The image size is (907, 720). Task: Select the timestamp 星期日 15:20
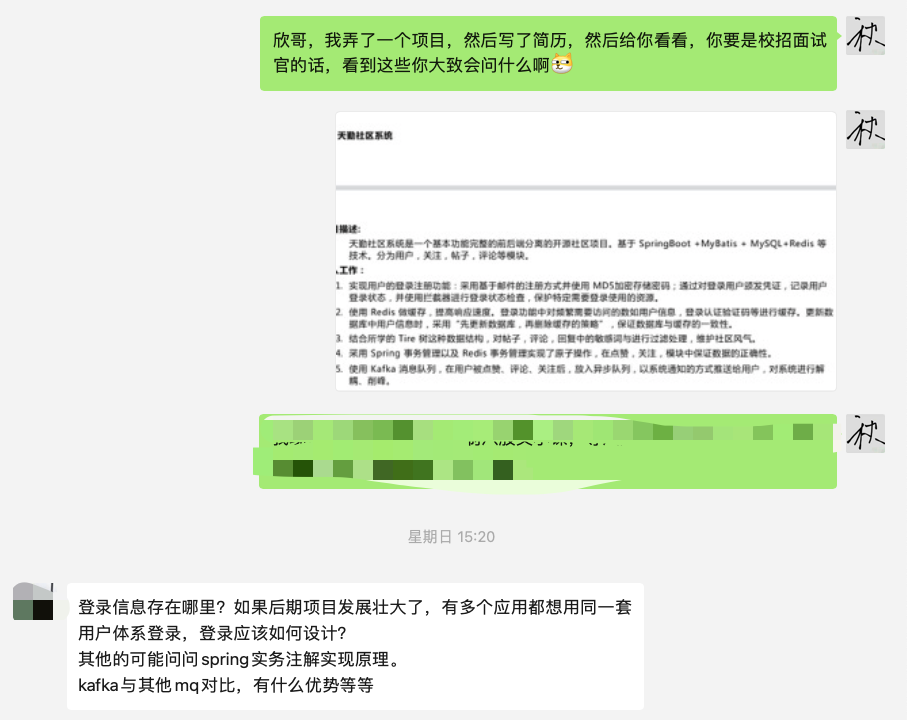[x=451, y=535]
